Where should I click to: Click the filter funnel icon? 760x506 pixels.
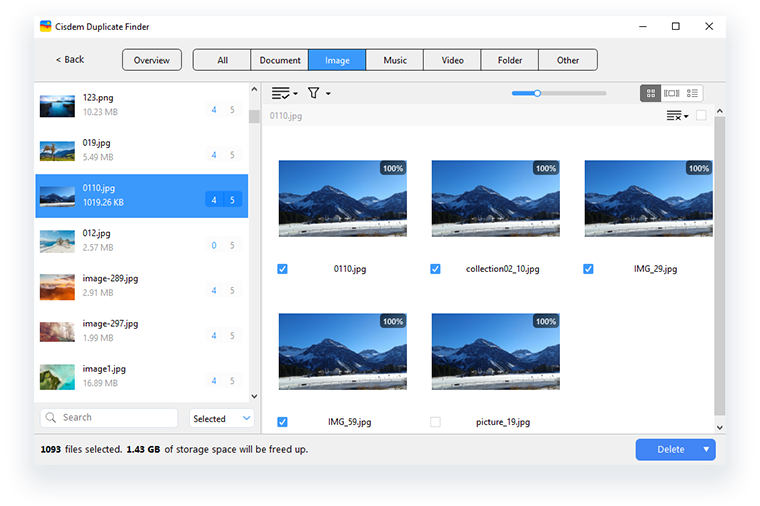[x=314, y=93]
